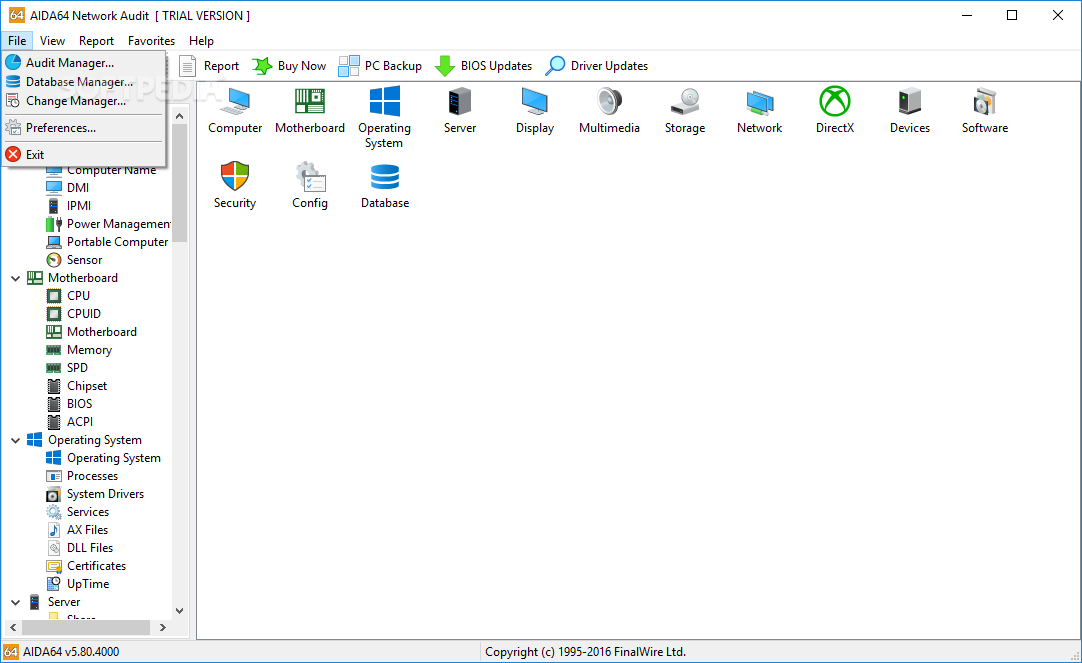This screenshot has width=1082, height=663.
Task: Click the AIDA64 v5.80.4000 status text
Action: [71, 652]
